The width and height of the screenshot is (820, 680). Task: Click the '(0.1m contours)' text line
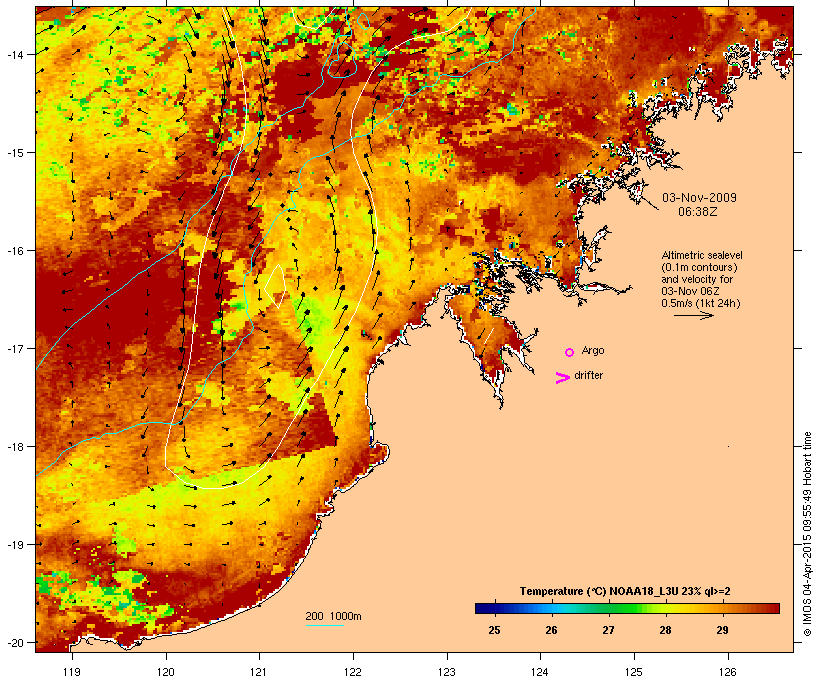[699, 267]
